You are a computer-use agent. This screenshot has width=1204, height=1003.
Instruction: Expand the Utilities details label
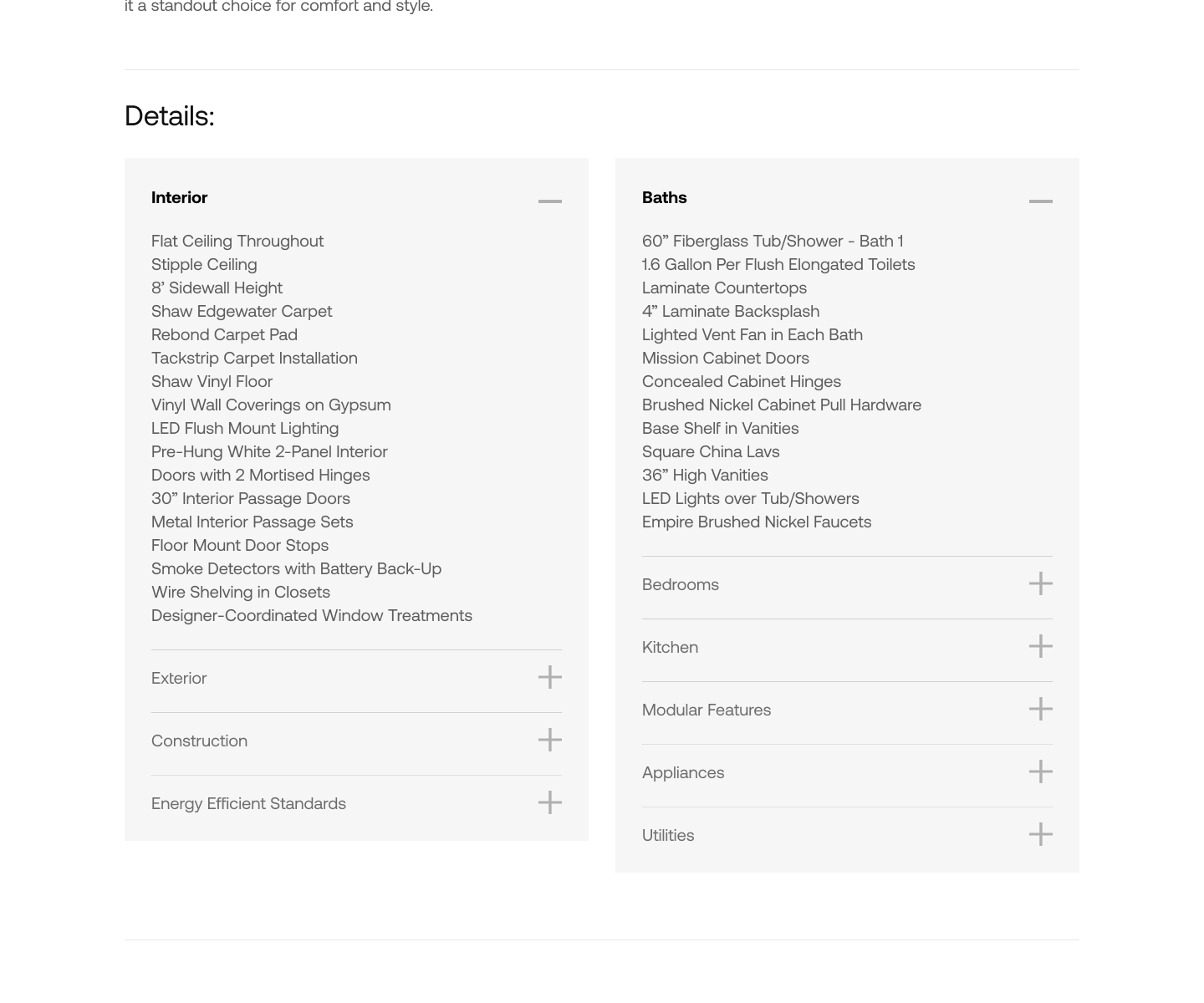(667, 835)
